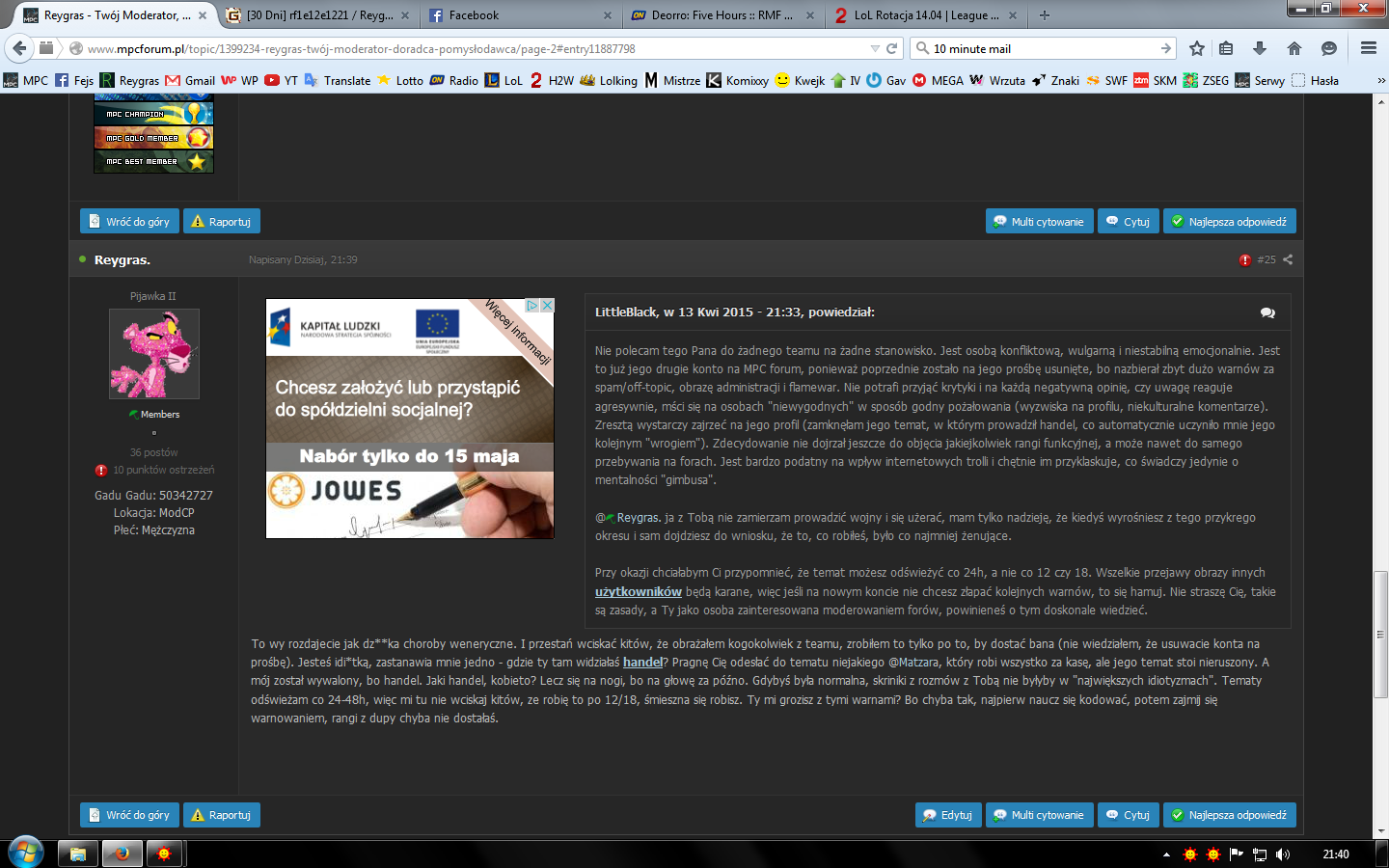Click upper 'Najlepsza odpowiedź' button
1389x868 pixels.
pos(1229,222)
